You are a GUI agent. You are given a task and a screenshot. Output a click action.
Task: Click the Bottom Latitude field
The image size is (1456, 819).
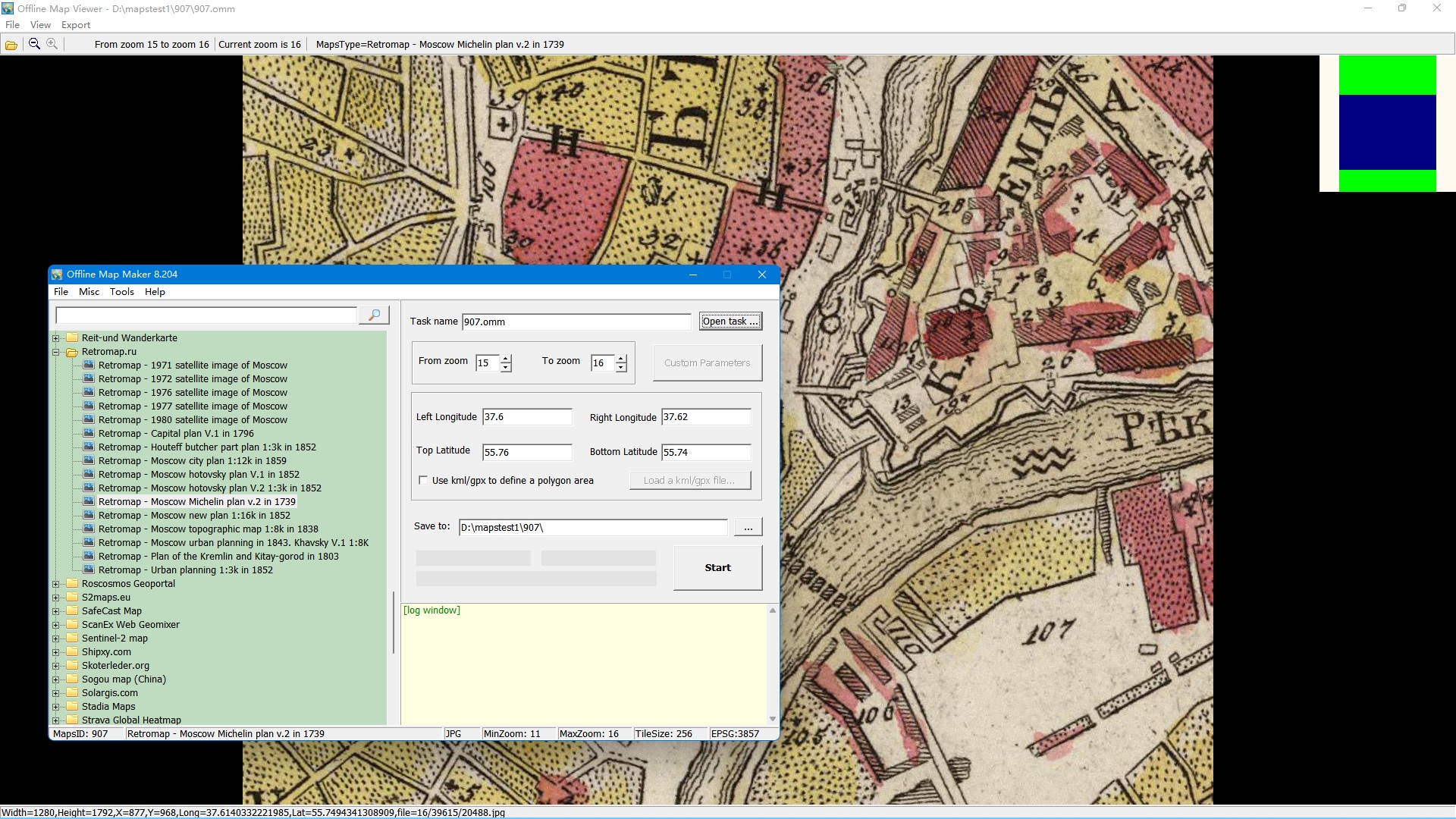[706, 452]
